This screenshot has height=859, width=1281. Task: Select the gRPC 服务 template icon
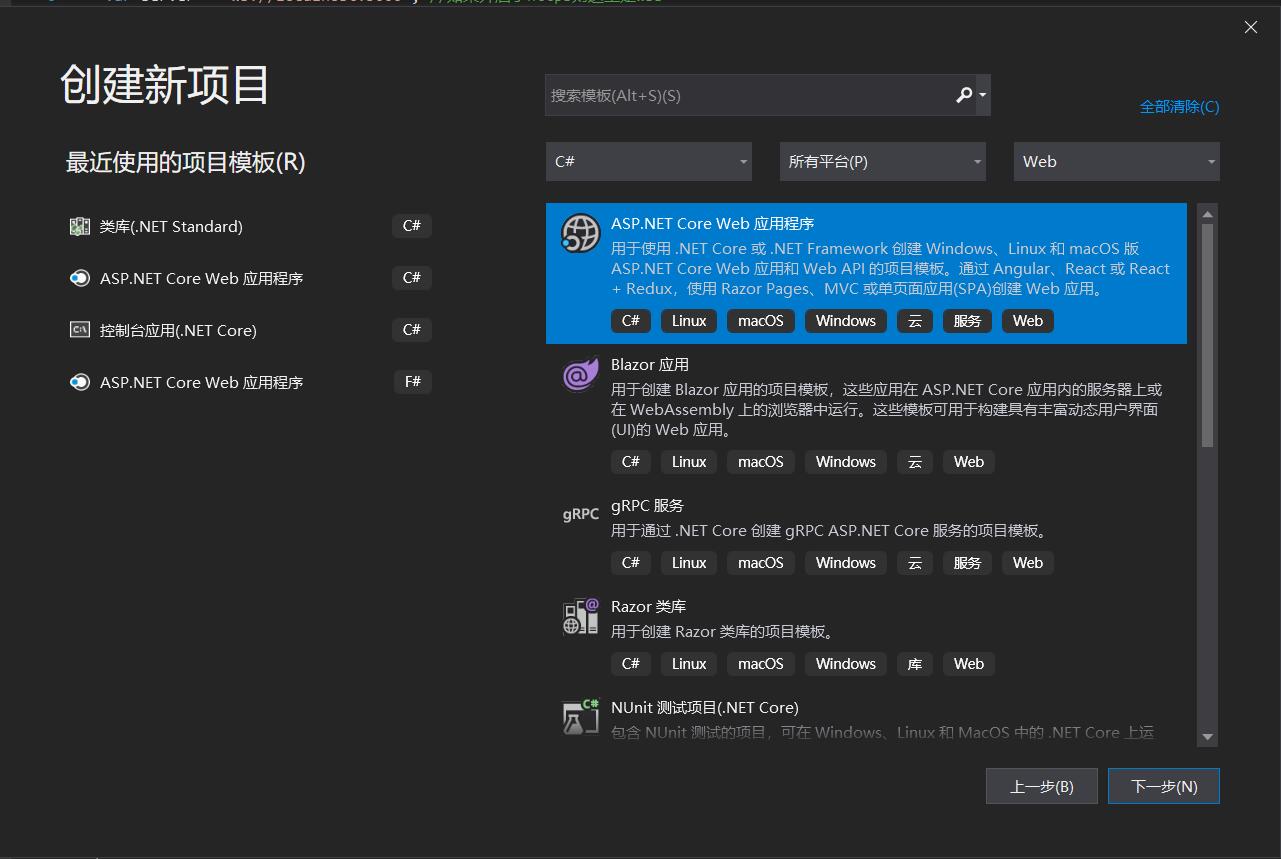(580, 514)
